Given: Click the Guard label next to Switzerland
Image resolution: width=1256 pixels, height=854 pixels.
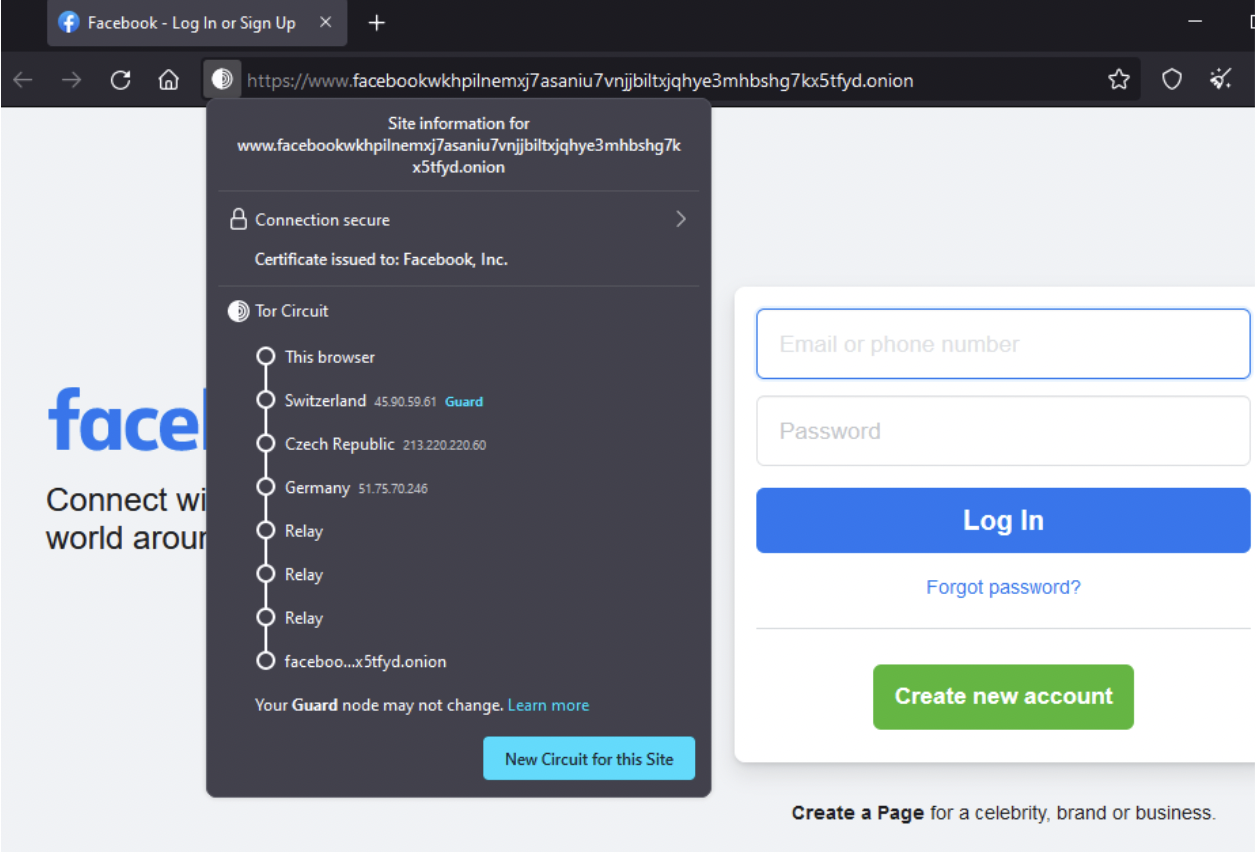Looking at the screenshot, I should click(464, 402).
